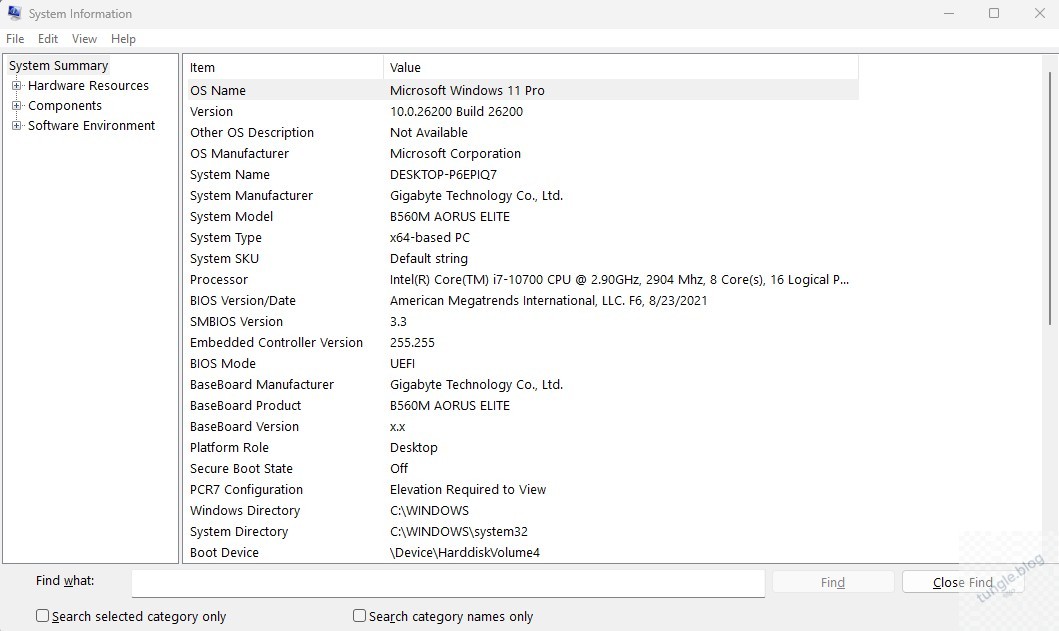Image resolution: width=1059 pixels, height=631 pixels.
Task: Enable Search category names only checkbox
Action: pyautogui.click(x=359, y=615)
